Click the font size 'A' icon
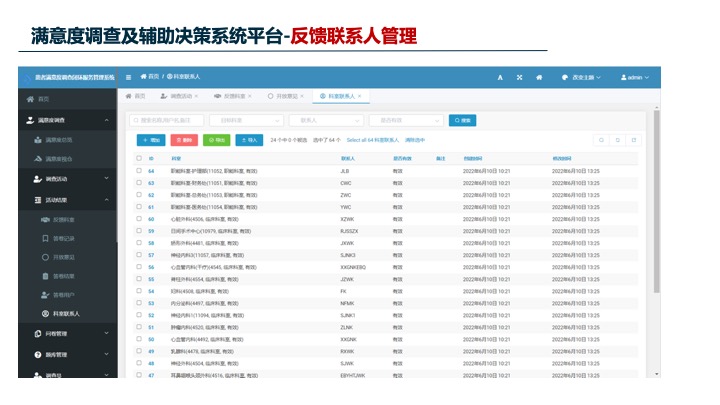The width and height of the screenshot is (720, 405). (501, 77)
